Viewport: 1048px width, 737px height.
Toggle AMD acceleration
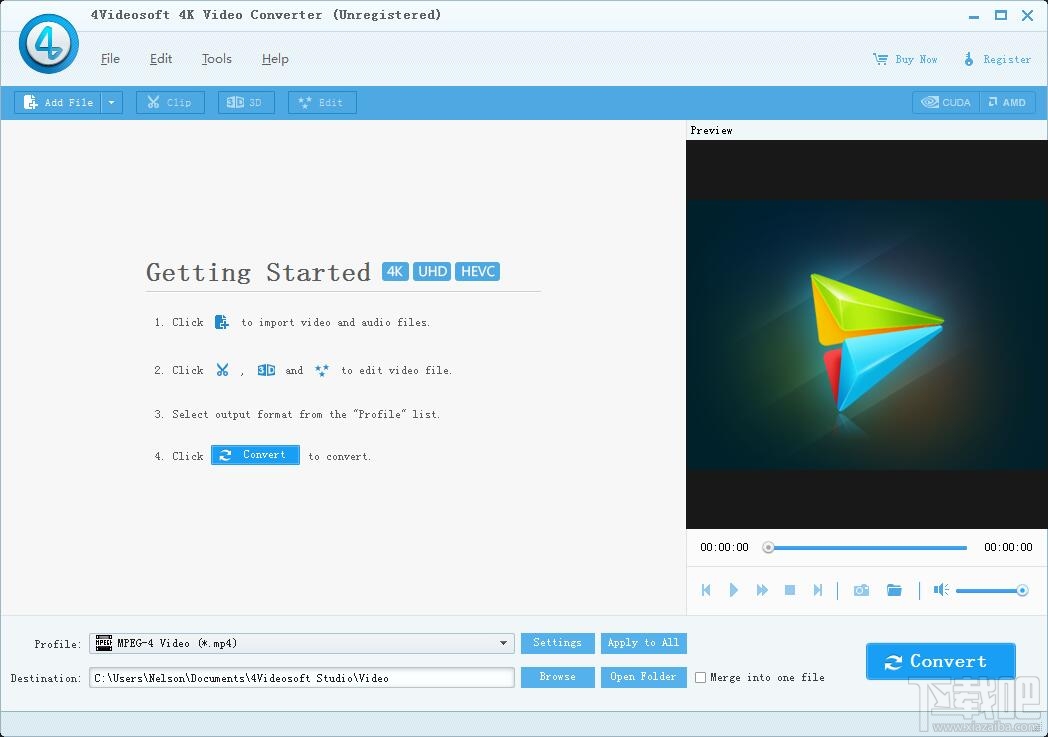coord(1008,102)
